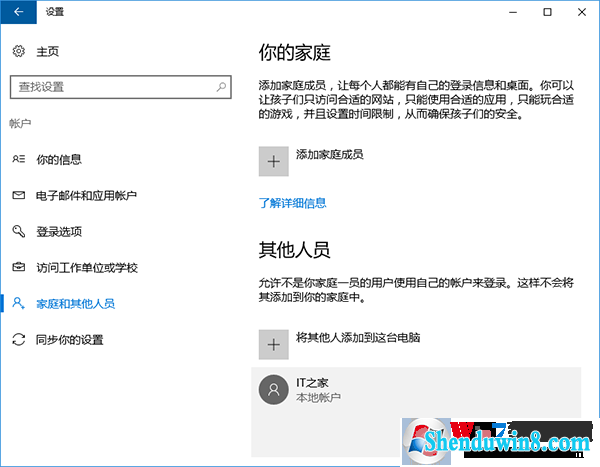Select the 主页 label
Viewport: 600px width, 467px height.
pyautogui.click(x=47, y=51)
